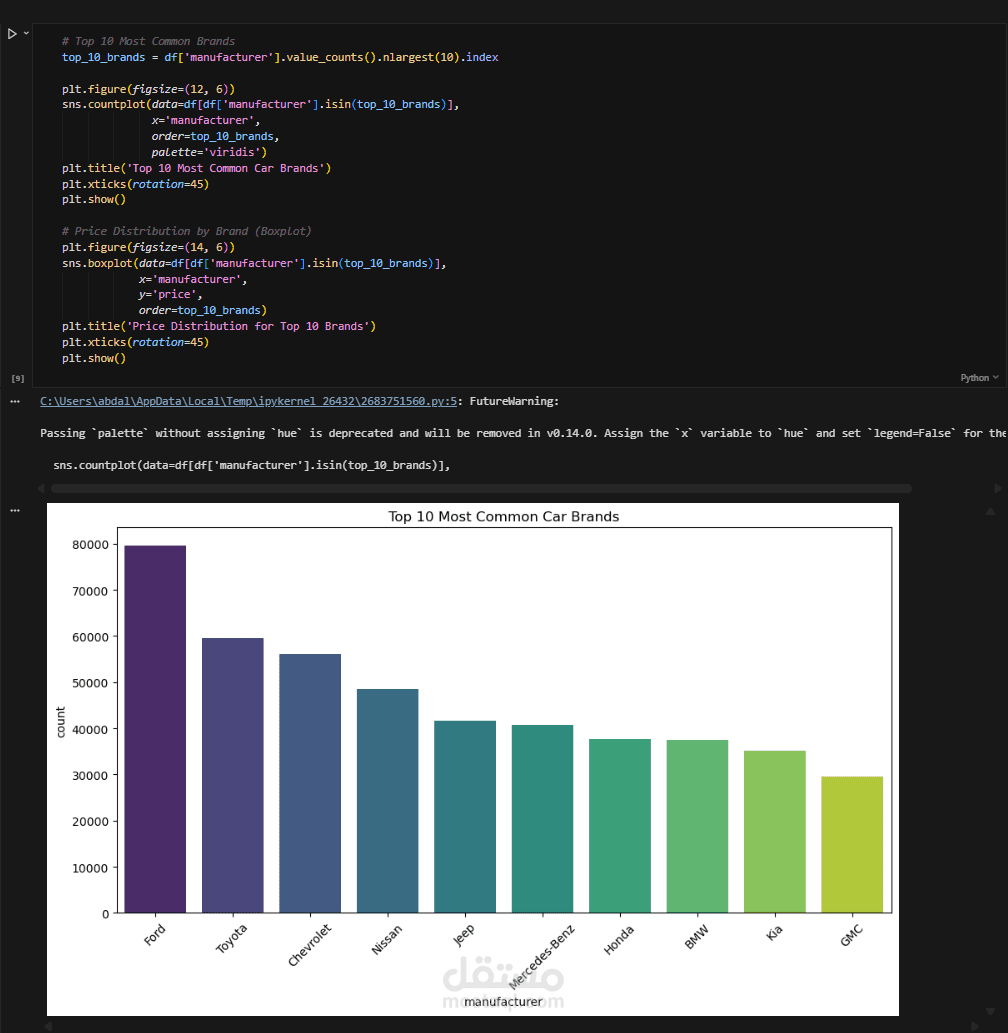Click the Jeep bar in the chart

pyautogui.click(x=465, y=817)
